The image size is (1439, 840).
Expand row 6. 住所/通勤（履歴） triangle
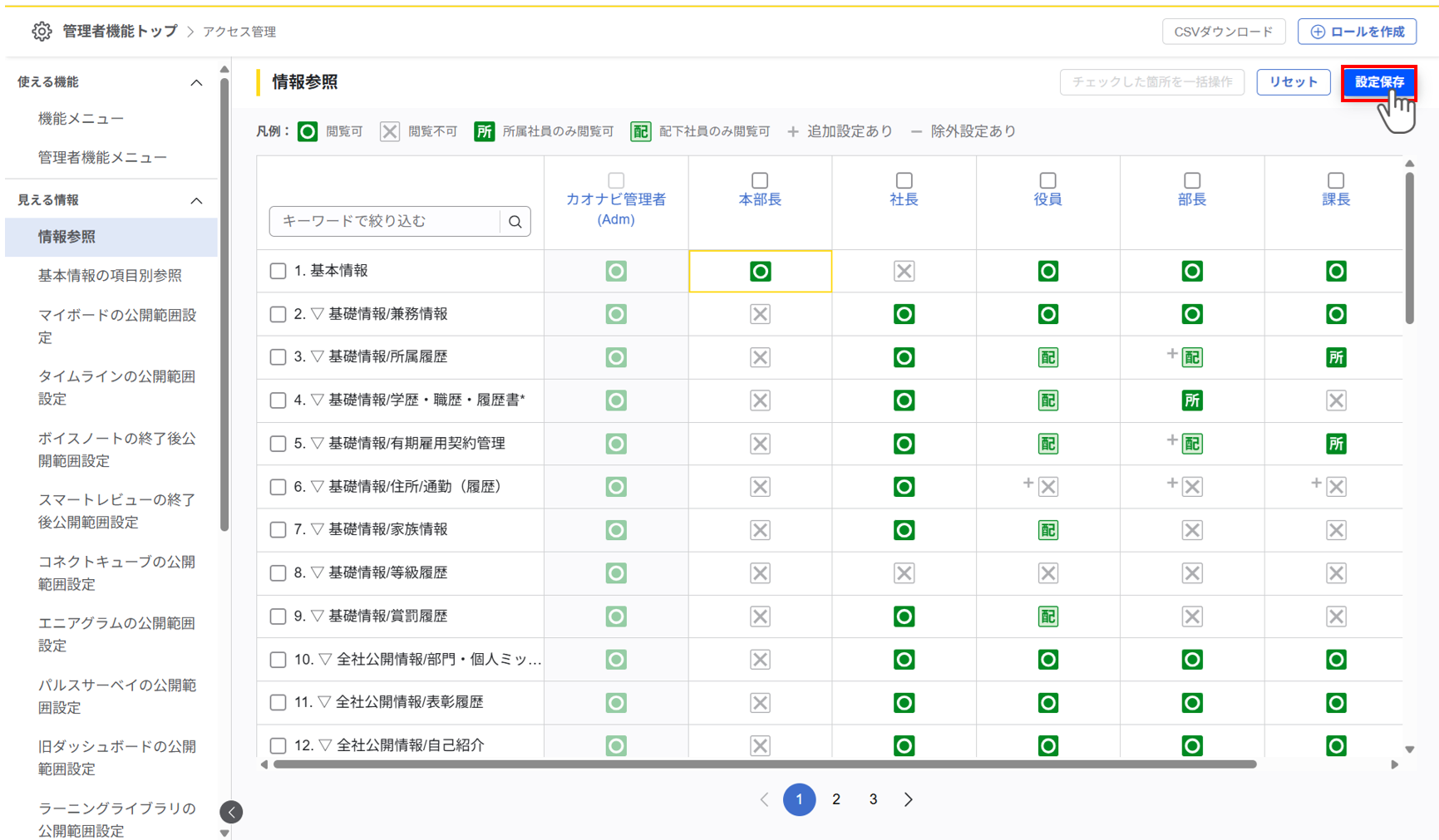(x=317, y=487)
